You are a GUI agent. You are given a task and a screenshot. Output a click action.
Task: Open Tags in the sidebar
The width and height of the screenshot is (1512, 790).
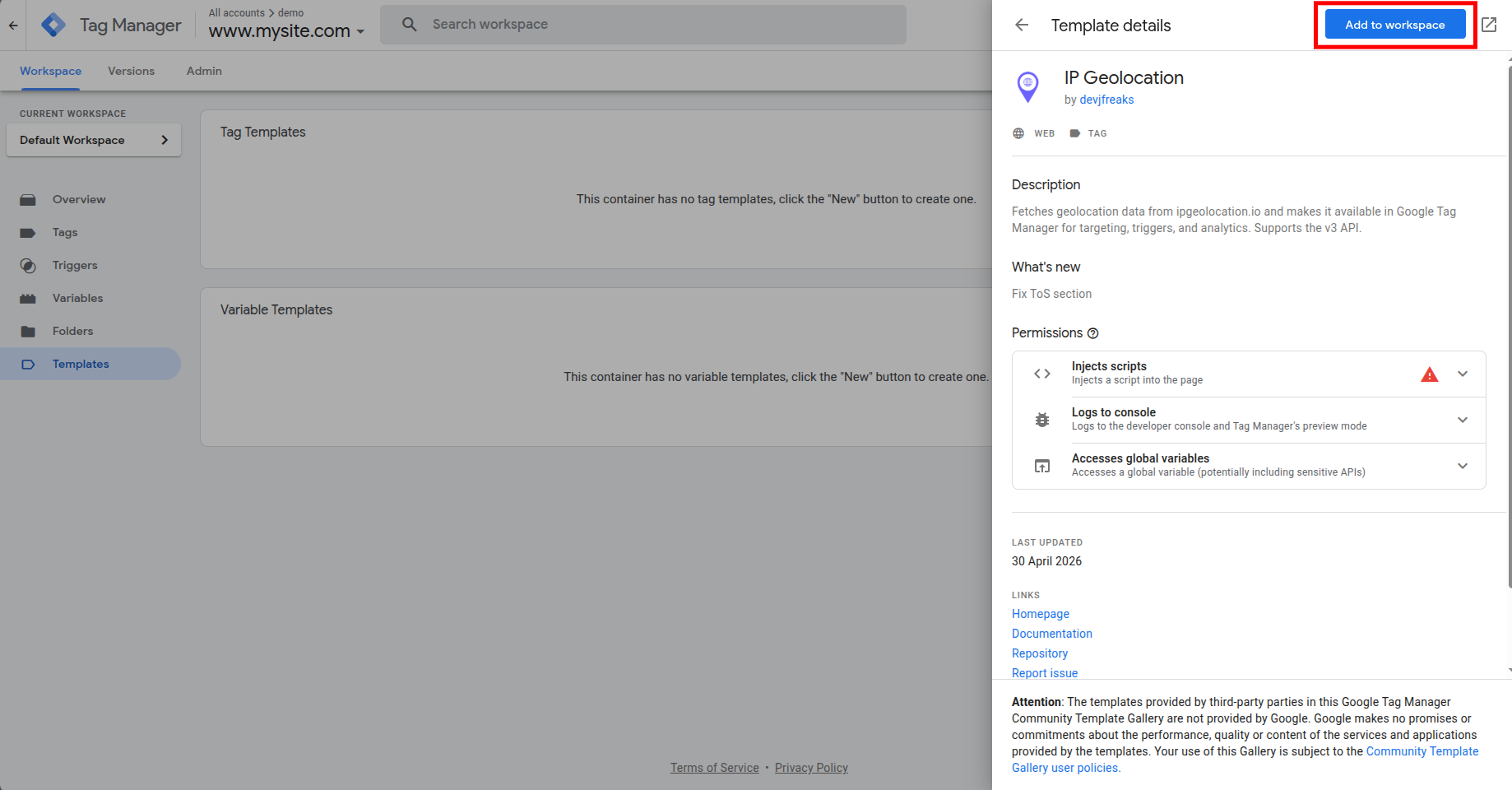[90, 232]
